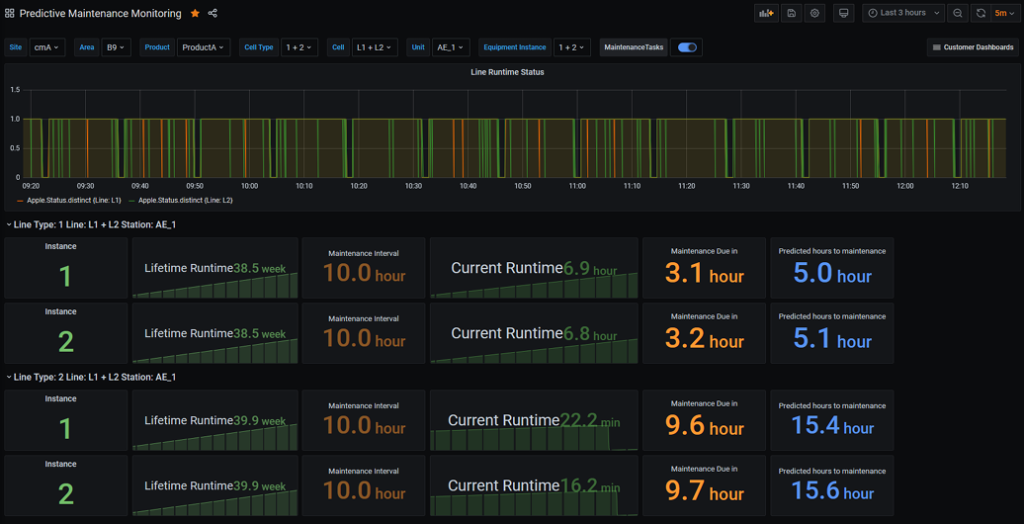Image resolution: width=1024 pixels, height=524 pixels.
Task: Open the Site dropdown showing cmA
Action: point(47,47)
